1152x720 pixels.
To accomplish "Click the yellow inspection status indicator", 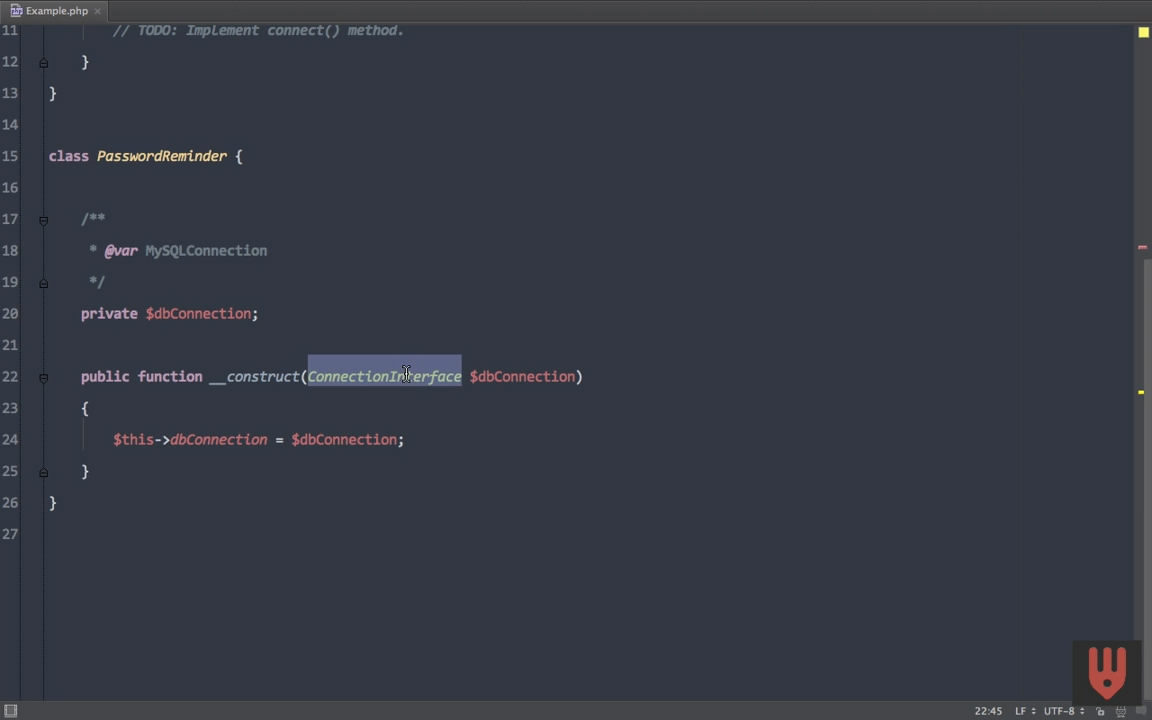I will pyautogui.click(x=1143, y=32).
